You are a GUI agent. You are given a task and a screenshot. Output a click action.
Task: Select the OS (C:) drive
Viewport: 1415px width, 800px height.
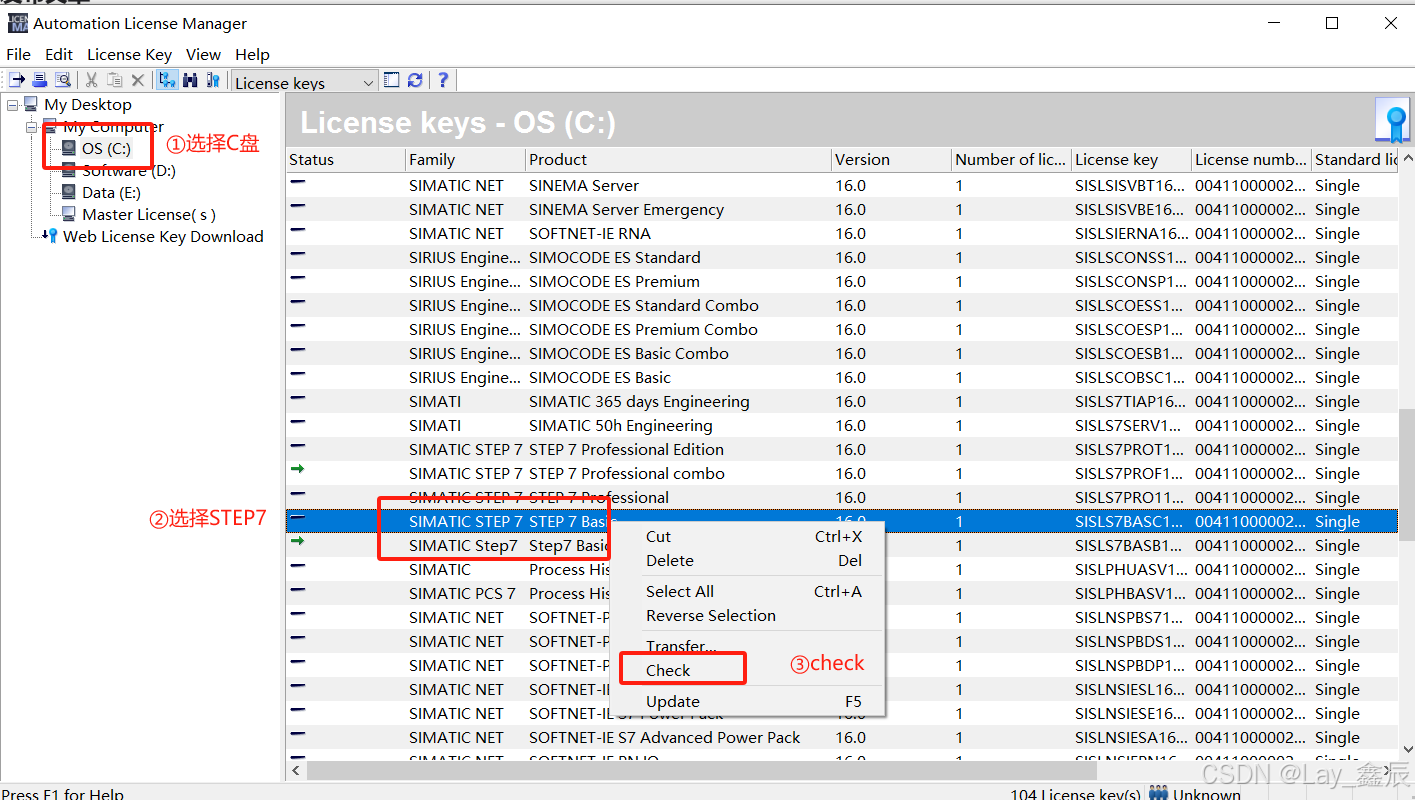106,148
